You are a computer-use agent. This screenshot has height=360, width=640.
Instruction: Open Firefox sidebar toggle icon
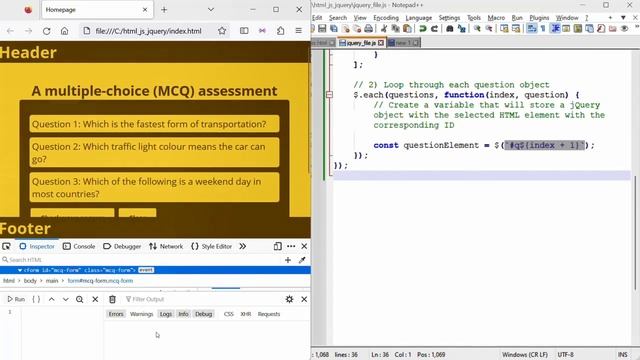click(x=244, y=31)
